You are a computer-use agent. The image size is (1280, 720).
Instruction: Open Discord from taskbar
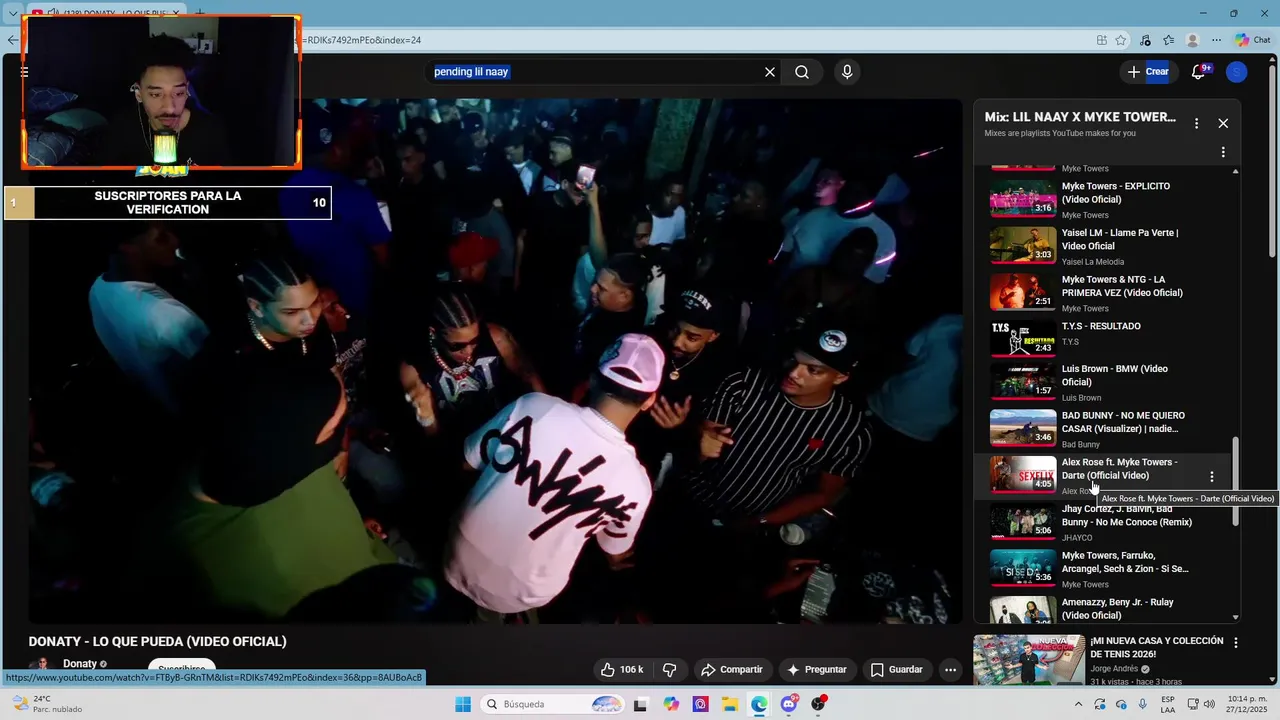point(789,704)
